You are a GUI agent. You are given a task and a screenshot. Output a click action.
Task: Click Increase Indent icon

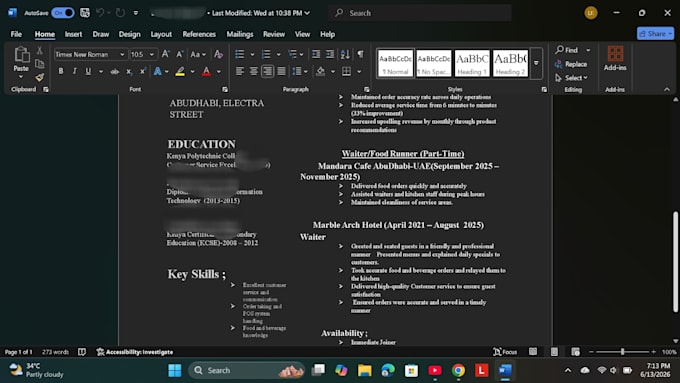pyautogui.click(x=330, y=54)
